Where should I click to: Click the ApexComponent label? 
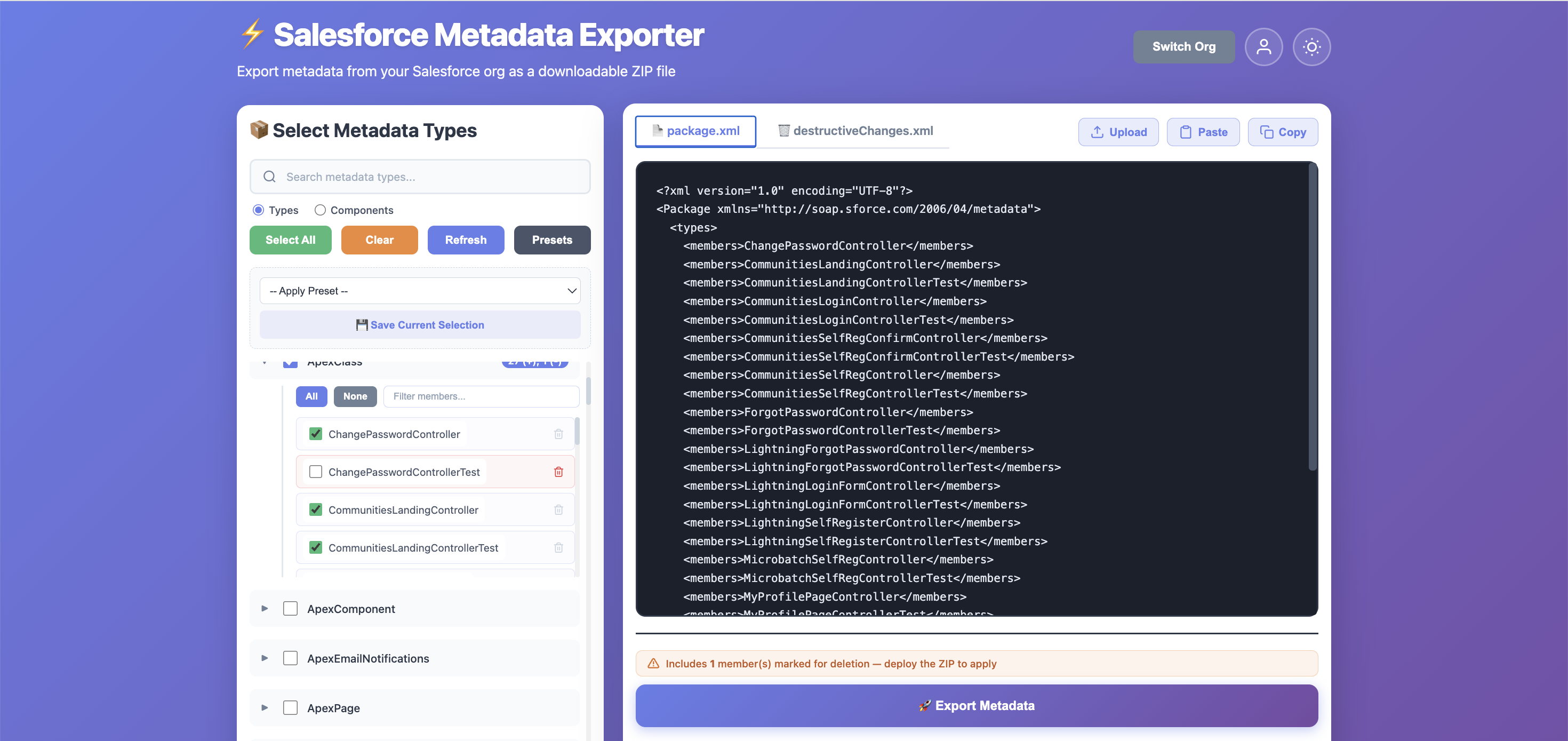(351, 609)
